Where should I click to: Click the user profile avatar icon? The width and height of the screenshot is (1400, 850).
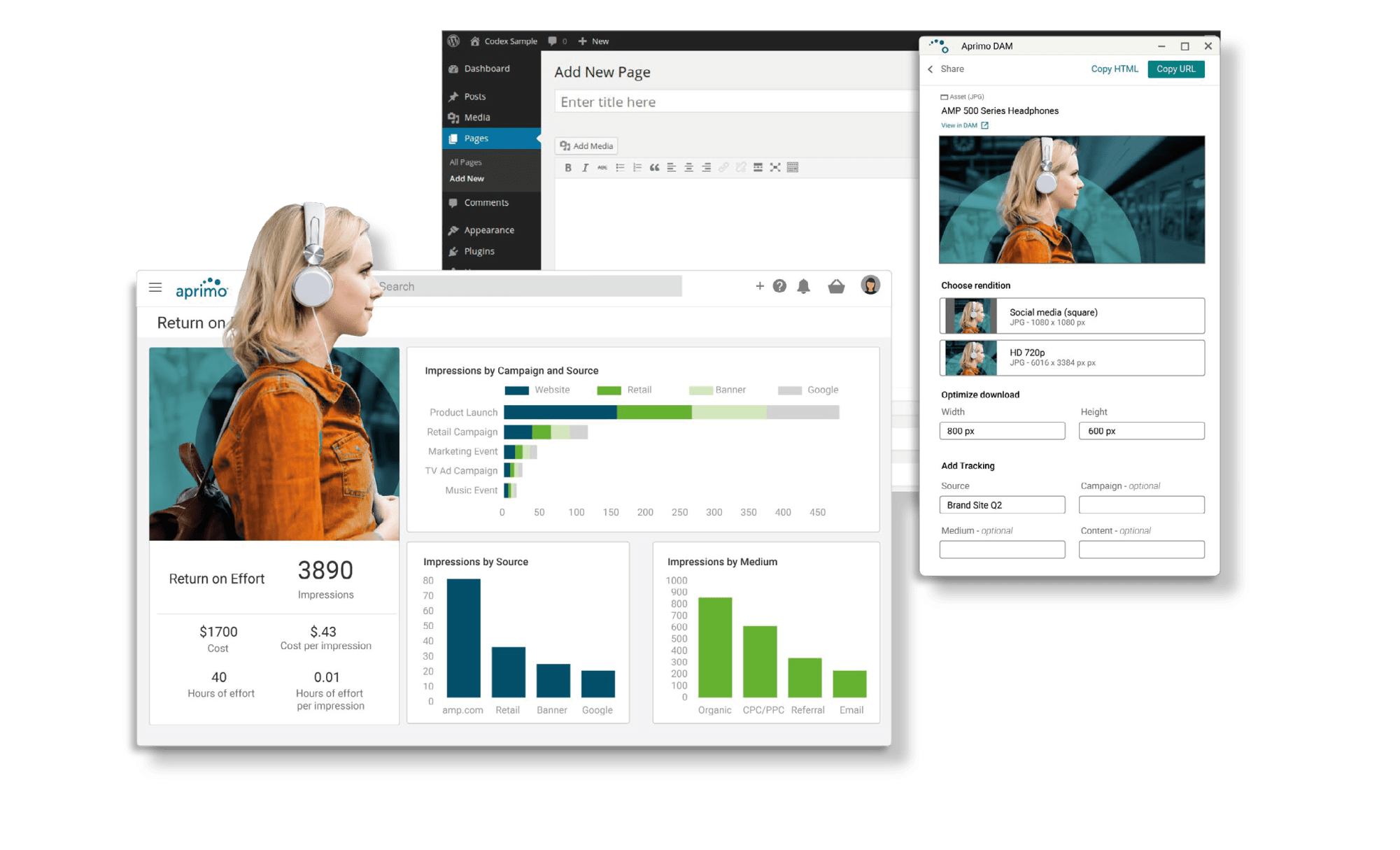click(x=870, y=289)
